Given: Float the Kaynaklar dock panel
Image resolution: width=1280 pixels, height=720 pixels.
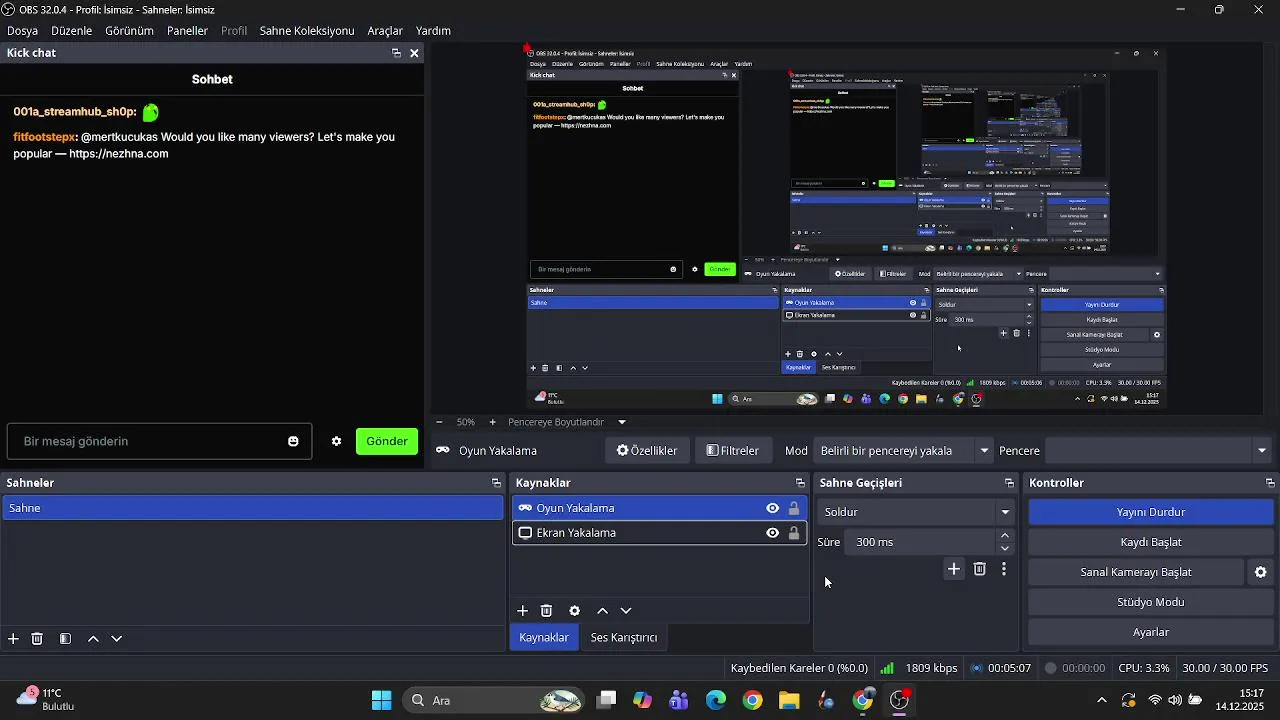Looking at the screenshot, I should pyautogui.click(x=800, y=483).
